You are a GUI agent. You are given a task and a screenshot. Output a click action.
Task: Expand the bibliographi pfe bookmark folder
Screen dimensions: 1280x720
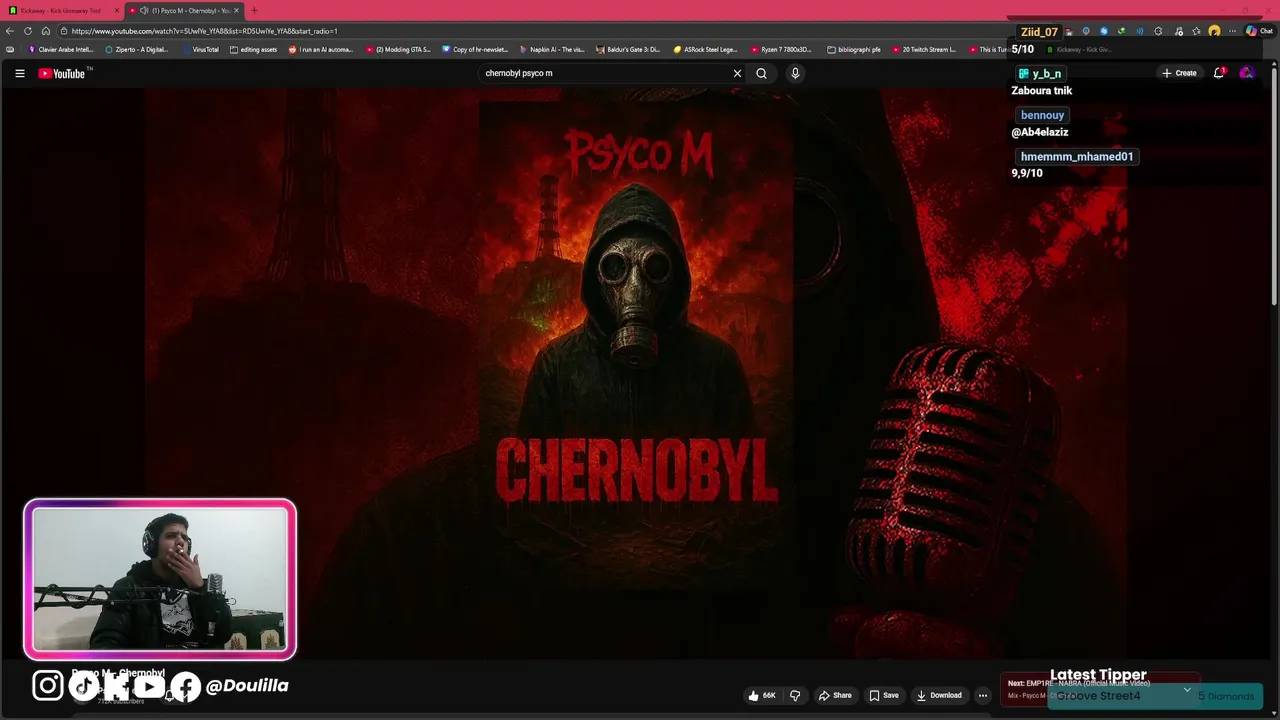point(854,49)
